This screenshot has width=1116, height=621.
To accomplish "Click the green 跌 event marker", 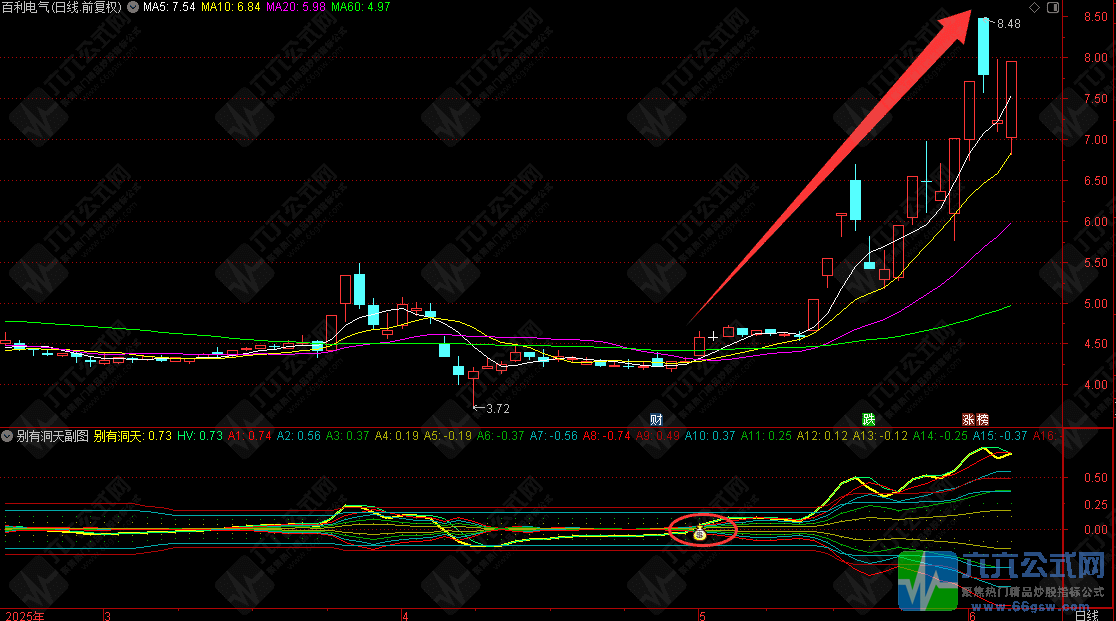I will [x=868, y=420].
